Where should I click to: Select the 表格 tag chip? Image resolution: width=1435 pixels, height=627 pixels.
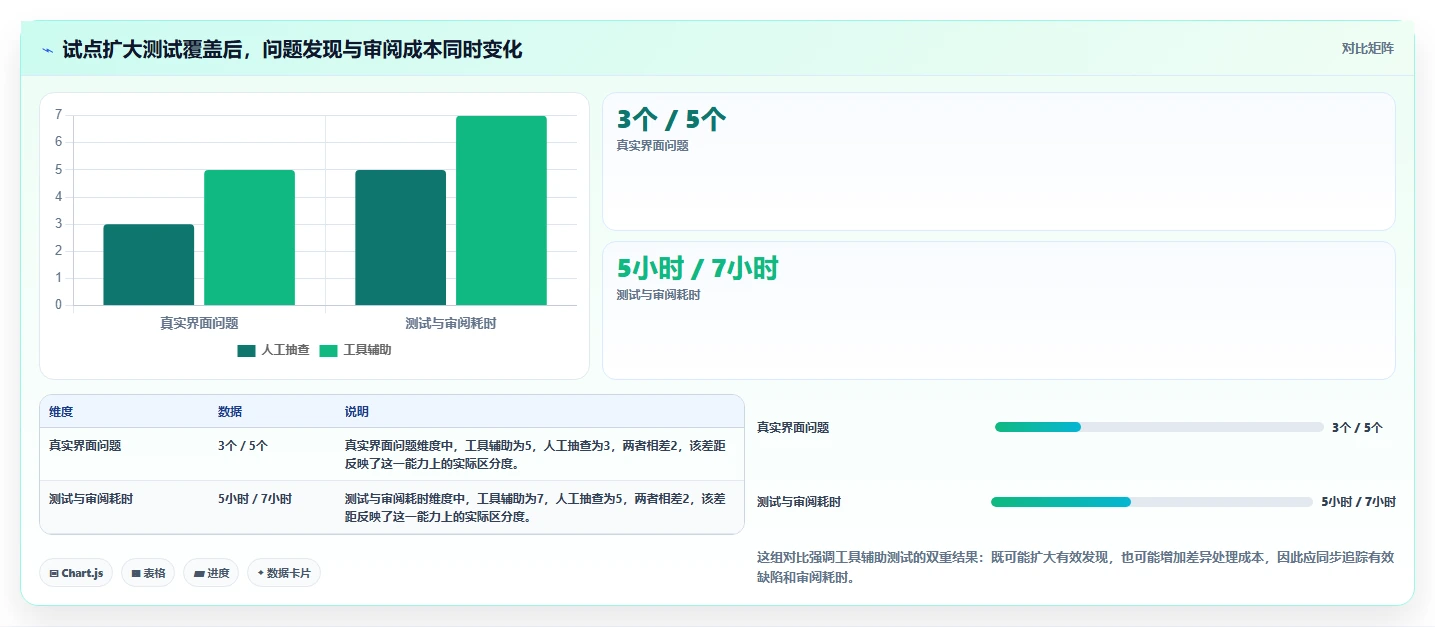click(x=148, y=573)
